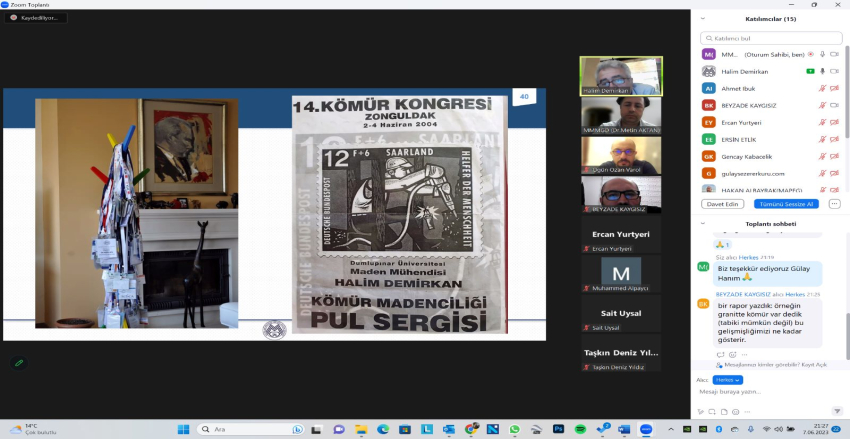Toggle Halim Demirkan's camera icon
The width and height of the screenshot is (850, 439).
pos(834,71)
